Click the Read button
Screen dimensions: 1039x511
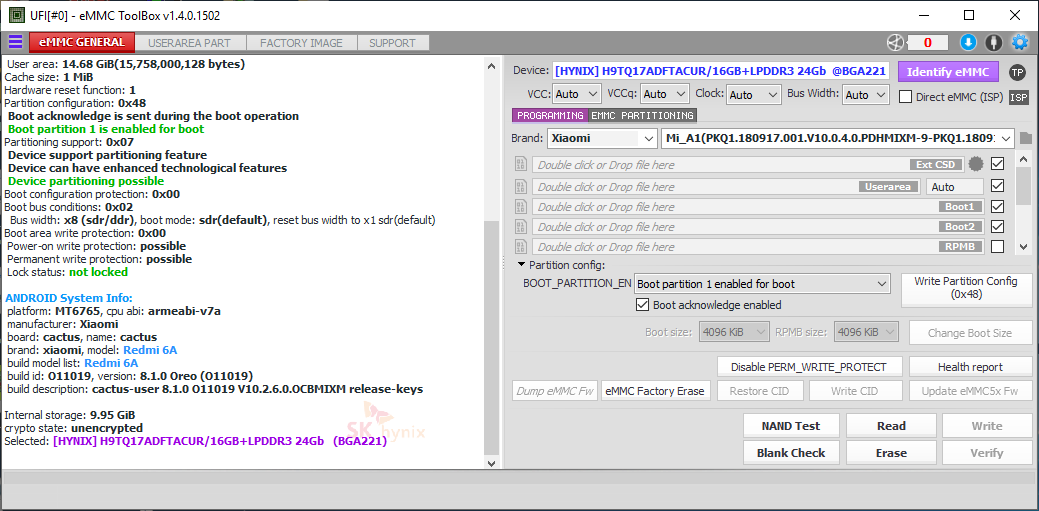(x=891, y=426)
